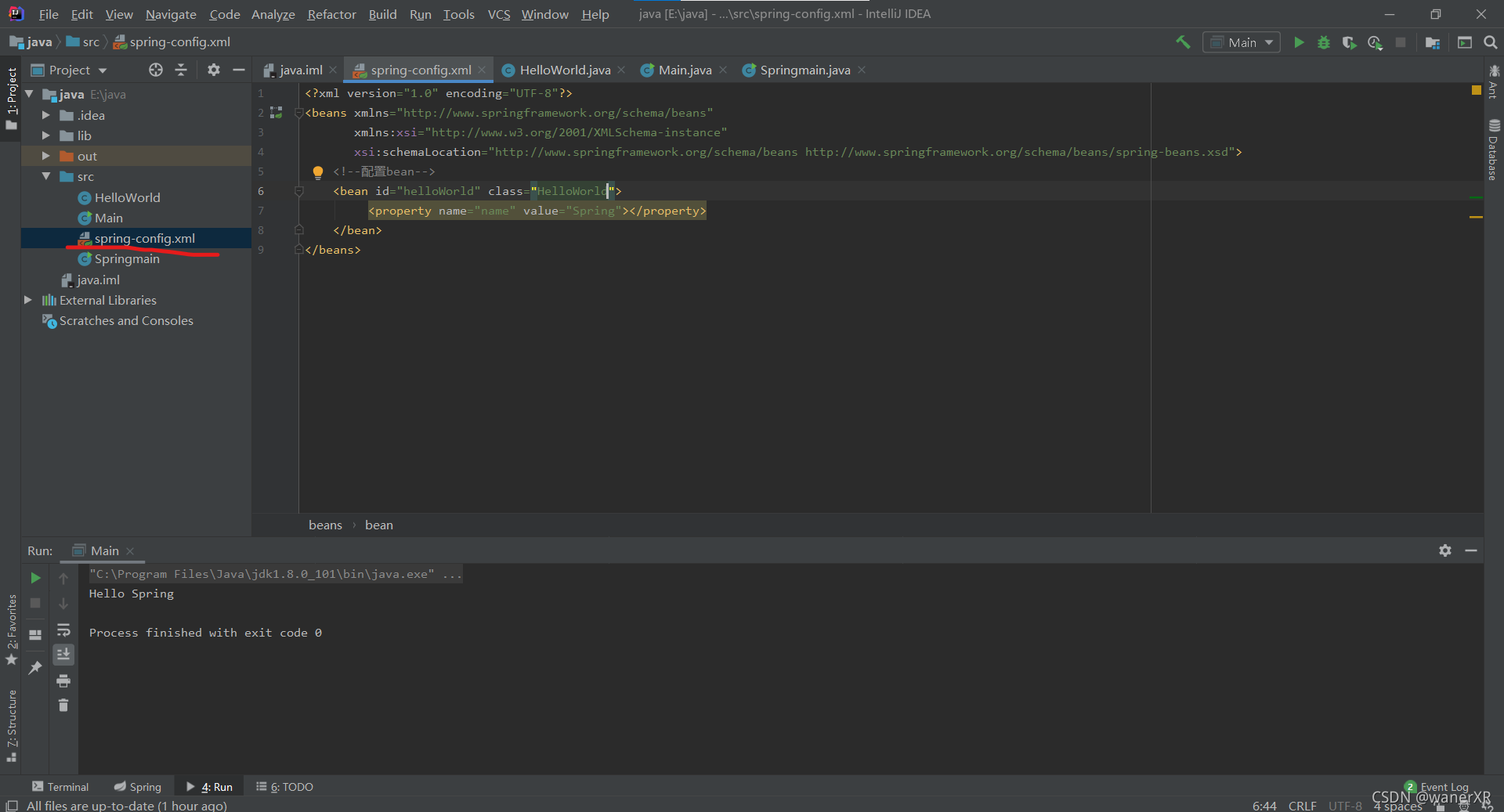Select java.iml file in project tree
This screenshot has width=1504, height=812.
(98, 280)
